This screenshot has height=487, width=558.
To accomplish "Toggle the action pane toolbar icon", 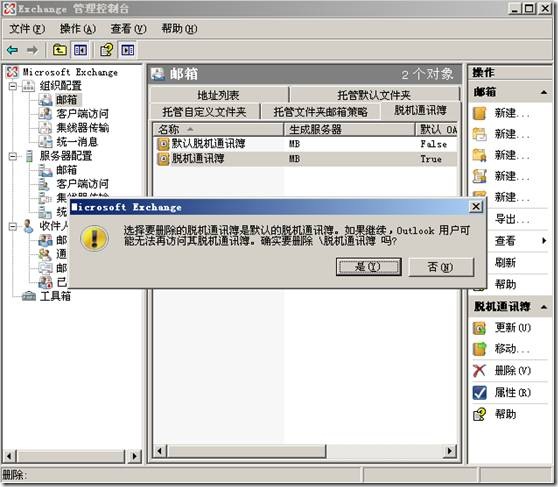I will tap(127, 50).
